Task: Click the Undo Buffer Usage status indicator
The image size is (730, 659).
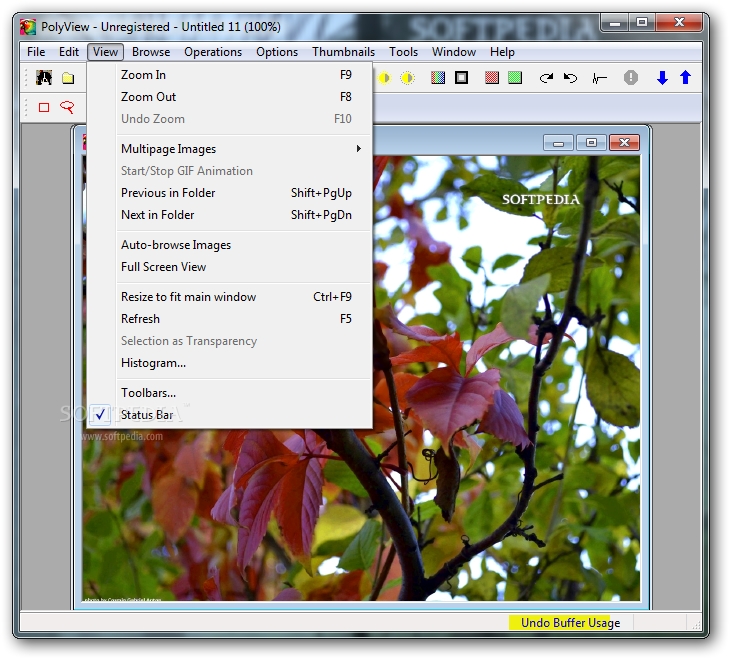Action: pyautogui.click(x=571, y=623)
